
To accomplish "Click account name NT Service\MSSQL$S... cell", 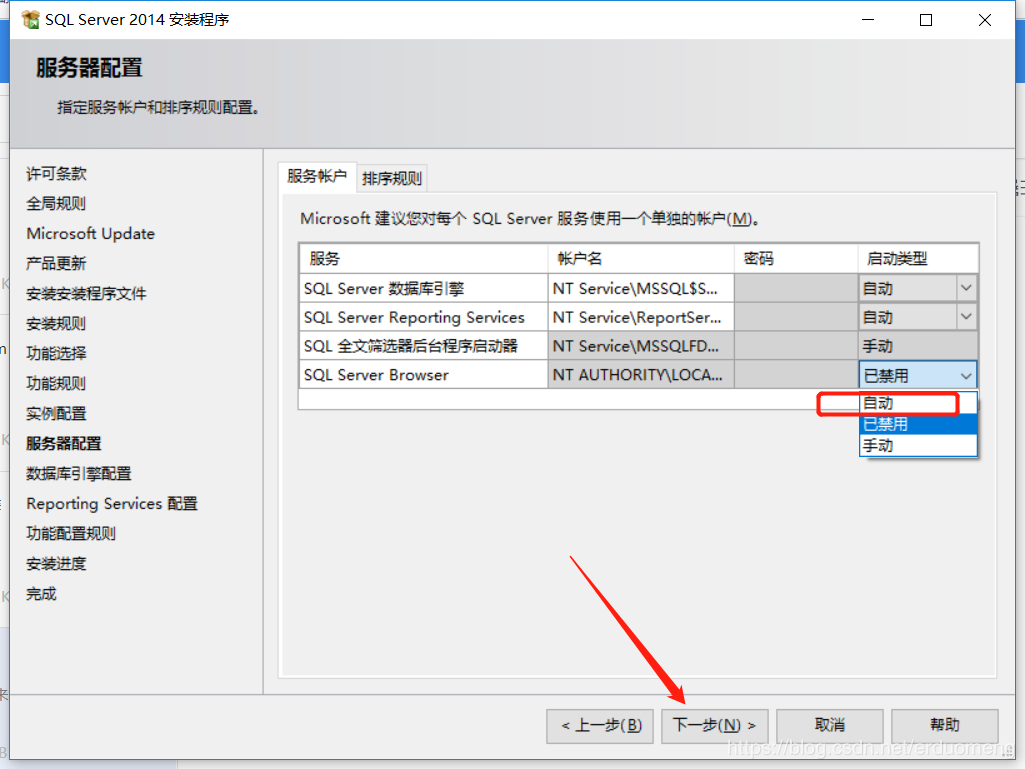I will pos(641,288).
